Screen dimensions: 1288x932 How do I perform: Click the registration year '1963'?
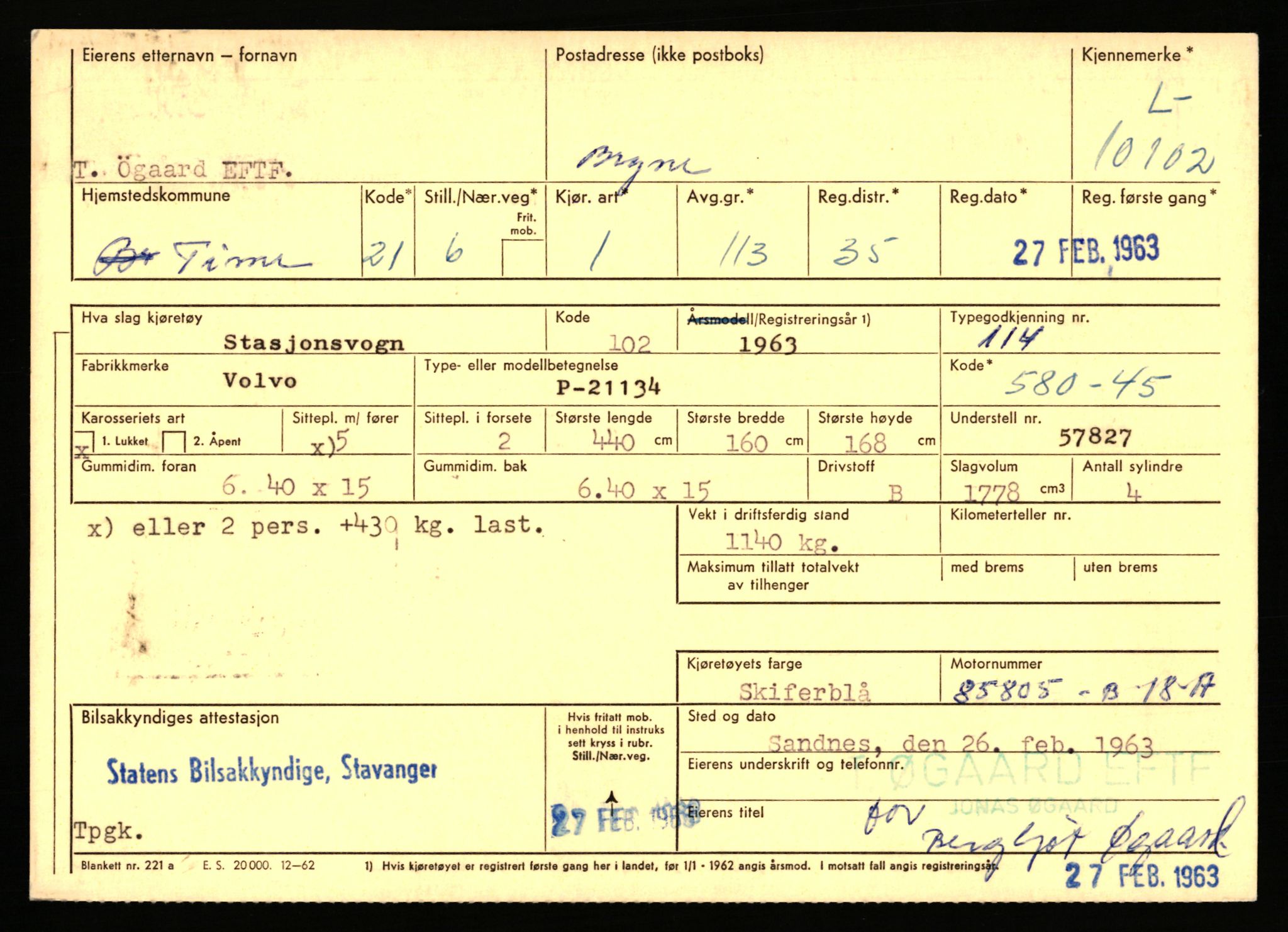tap(767, 344)
